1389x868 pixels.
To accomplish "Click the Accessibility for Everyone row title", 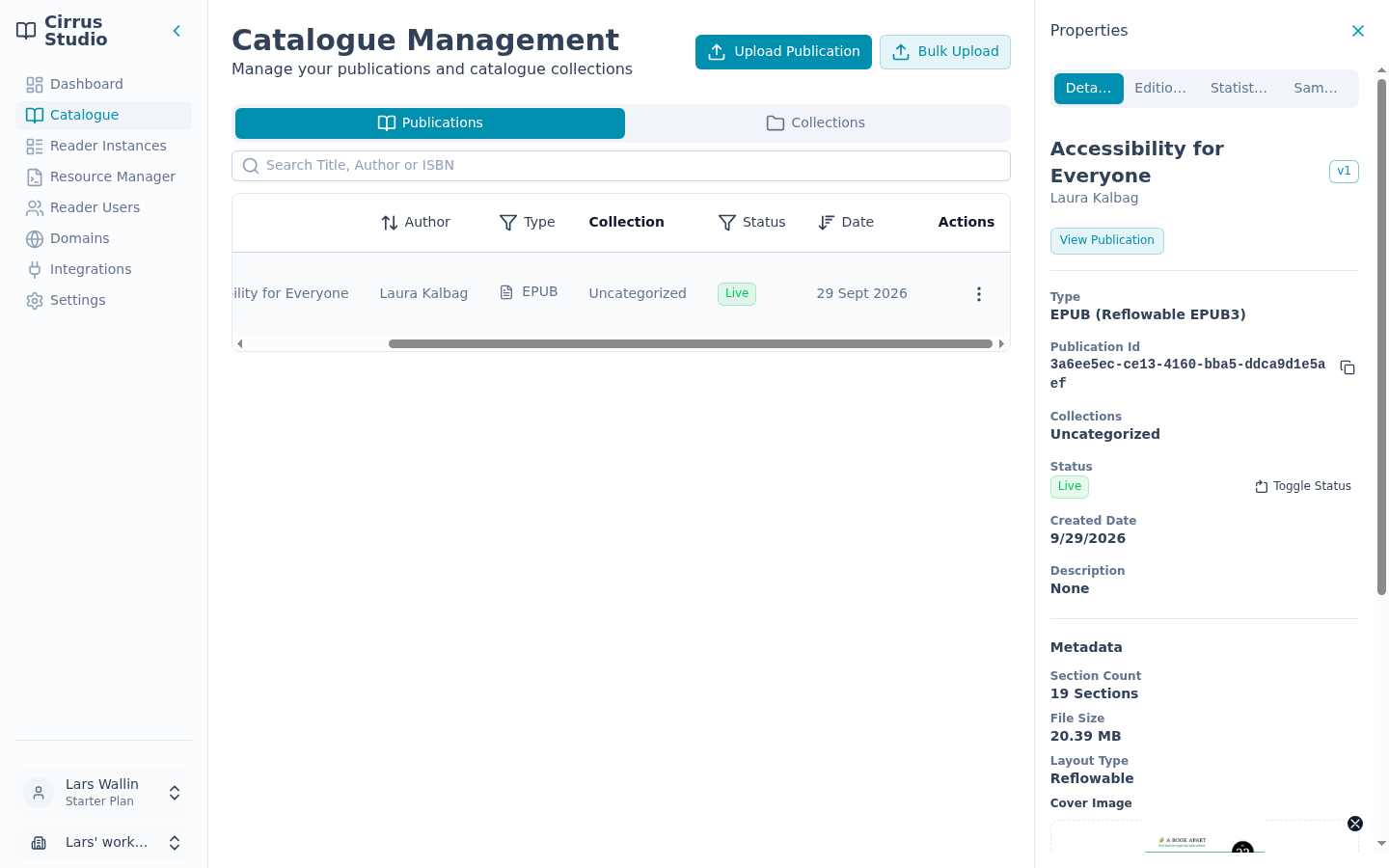I will pyautogui.click(x=290, y=293).
